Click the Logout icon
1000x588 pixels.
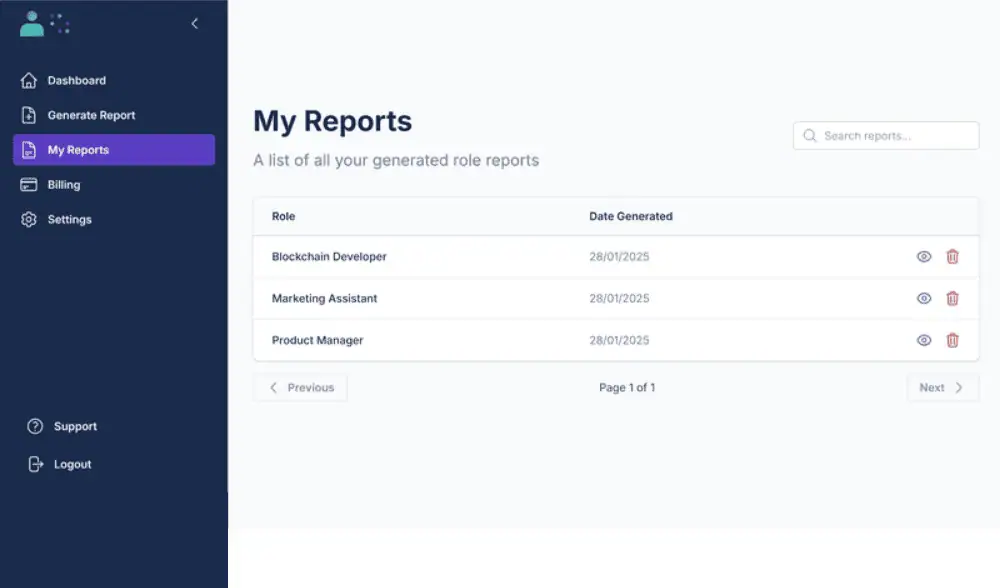(35, 464)
